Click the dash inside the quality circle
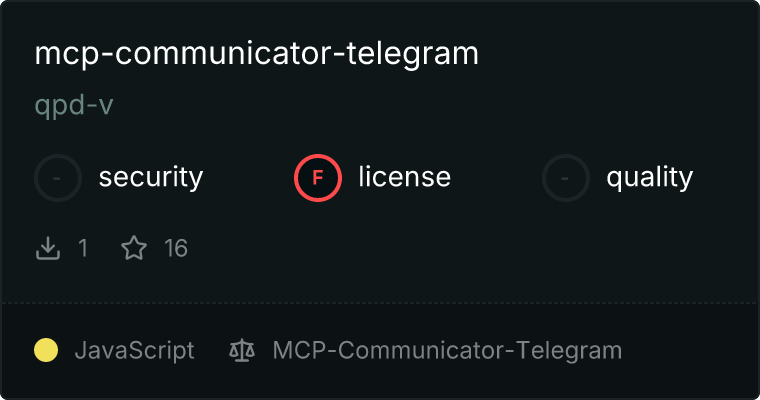 (x=565, y=178)
